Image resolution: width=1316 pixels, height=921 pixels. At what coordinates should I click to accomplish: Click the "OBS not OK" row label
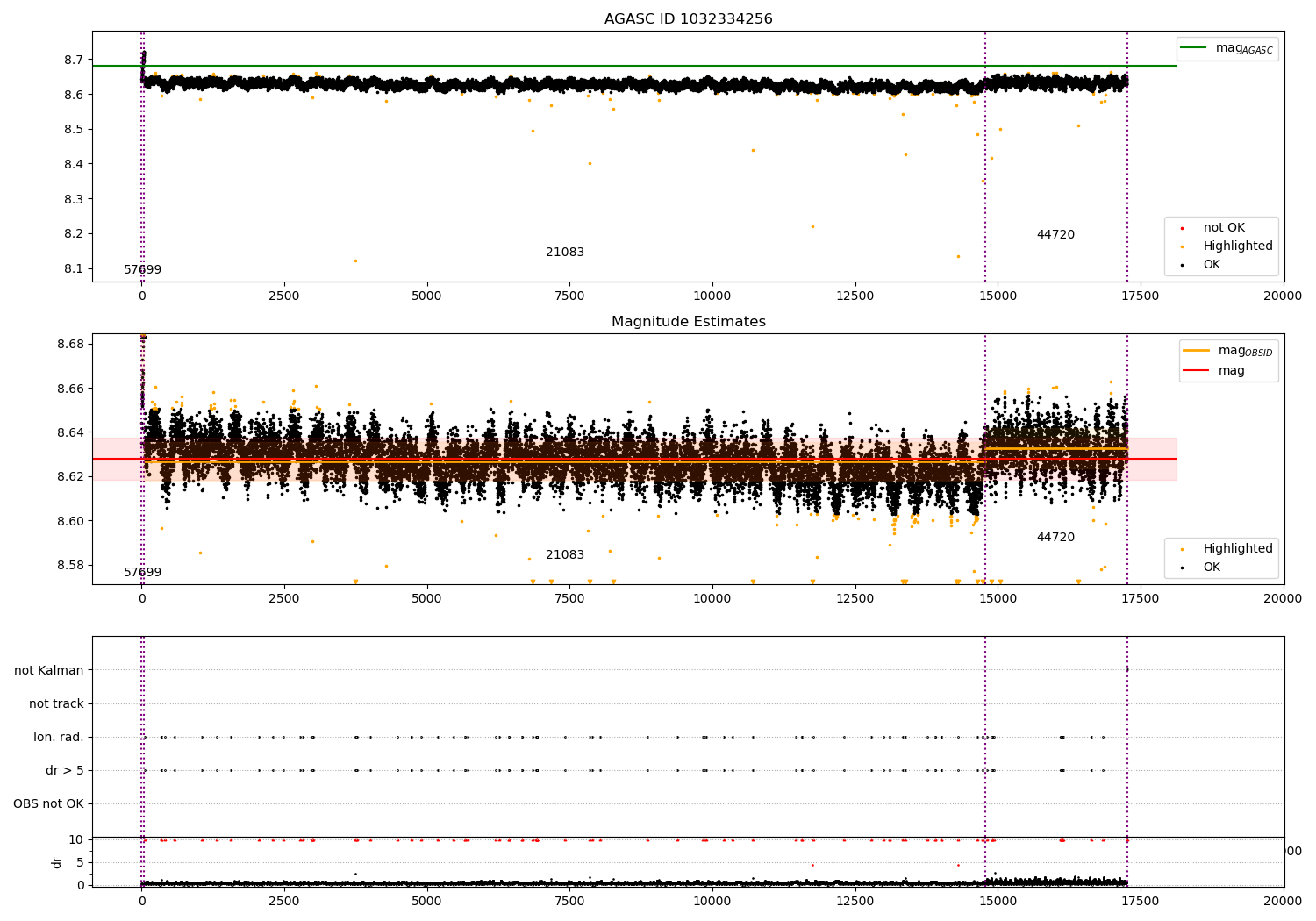click(48, 804)
